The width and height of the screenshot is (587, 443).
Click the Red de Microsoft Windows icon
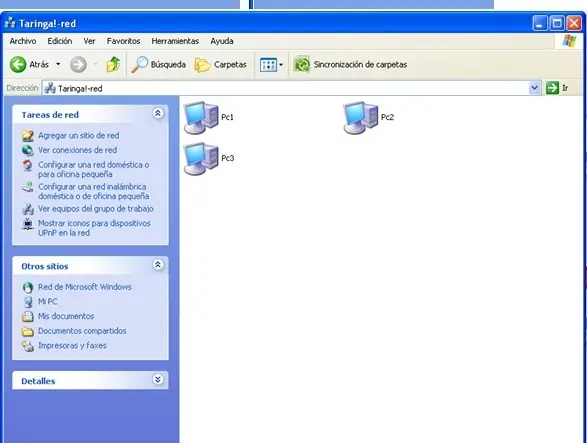pos(28,287)
